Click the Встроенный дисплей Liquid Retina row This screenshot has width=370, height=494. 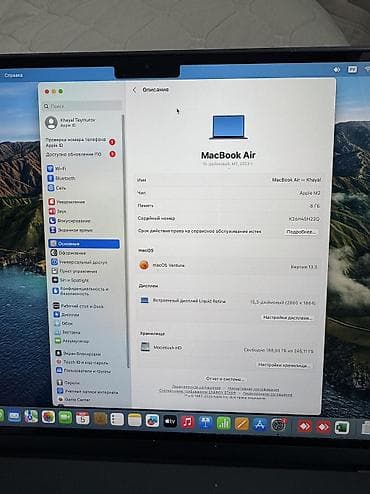[228, 301]
